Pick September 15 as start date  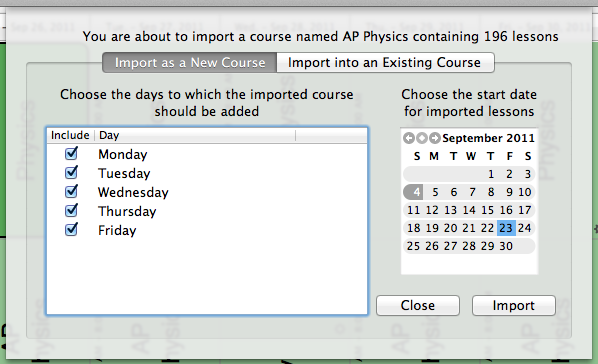pos(487,210)
